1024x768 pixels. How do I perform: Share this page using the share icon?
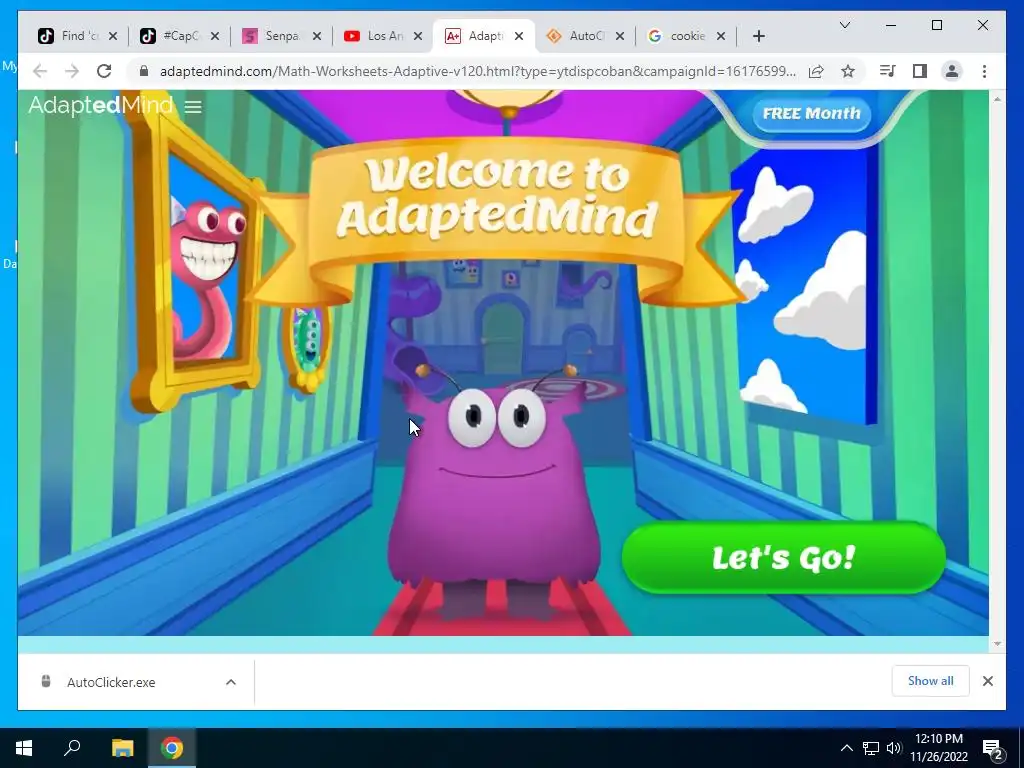tap(816, 71)
